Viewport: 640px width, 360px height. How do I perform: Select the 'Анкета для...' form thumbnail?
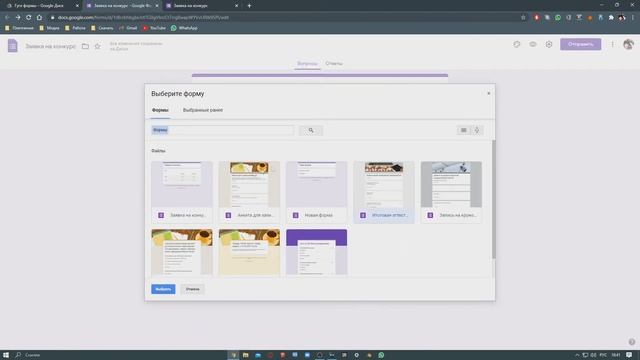point(249,192)
